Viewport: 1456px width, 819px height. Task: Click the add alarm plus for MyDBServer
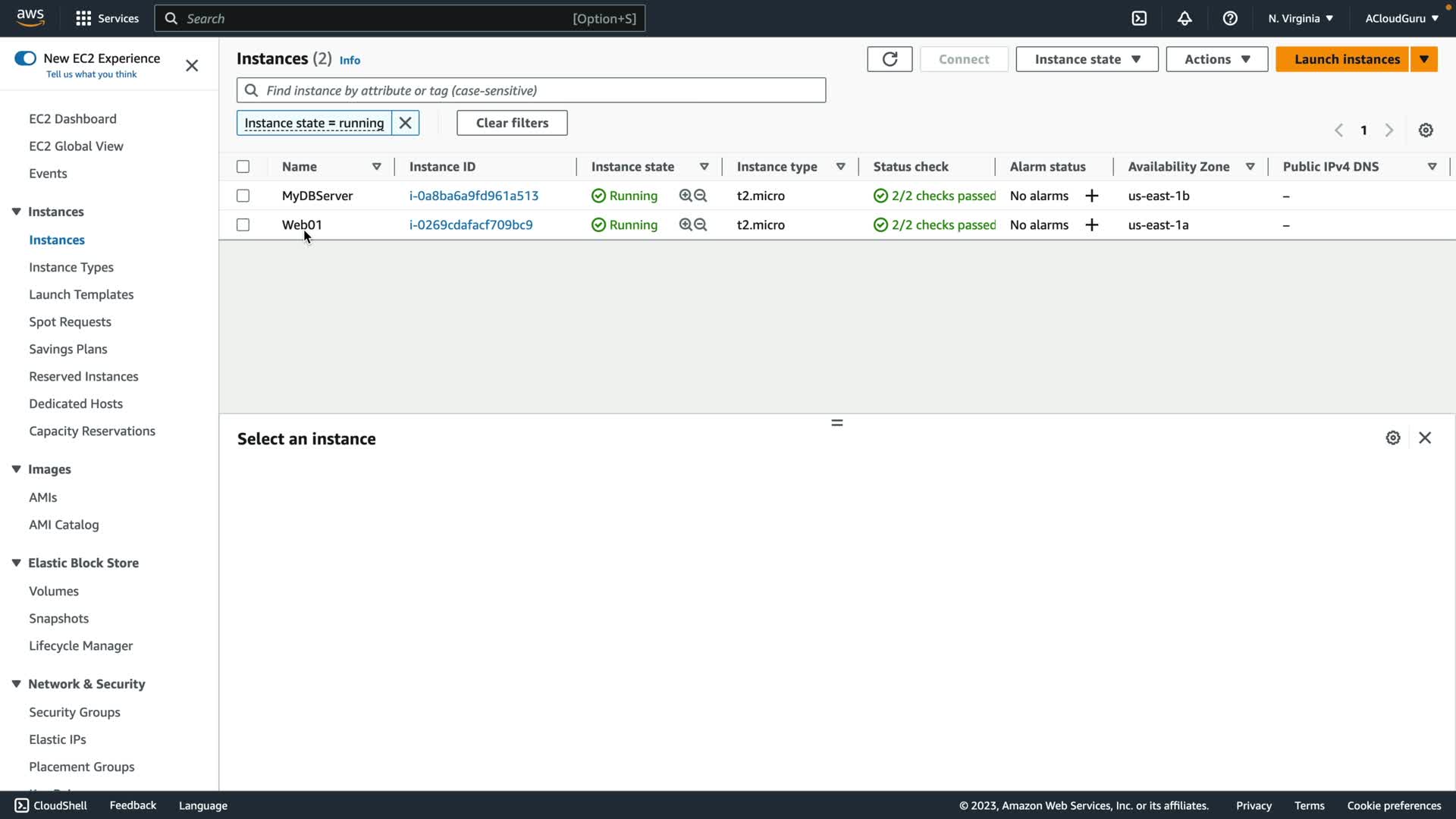click(1092, 196)
